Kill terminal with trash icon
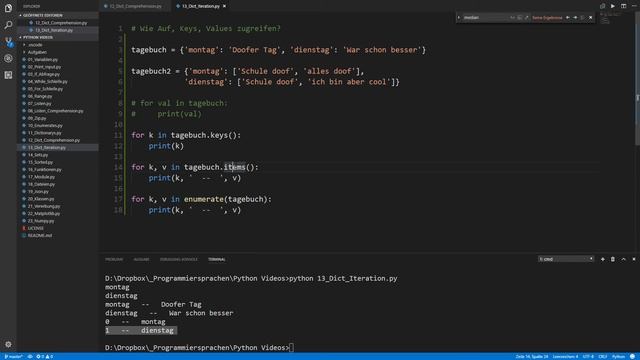The image size is (640, 360). click(x=613, y=259)
